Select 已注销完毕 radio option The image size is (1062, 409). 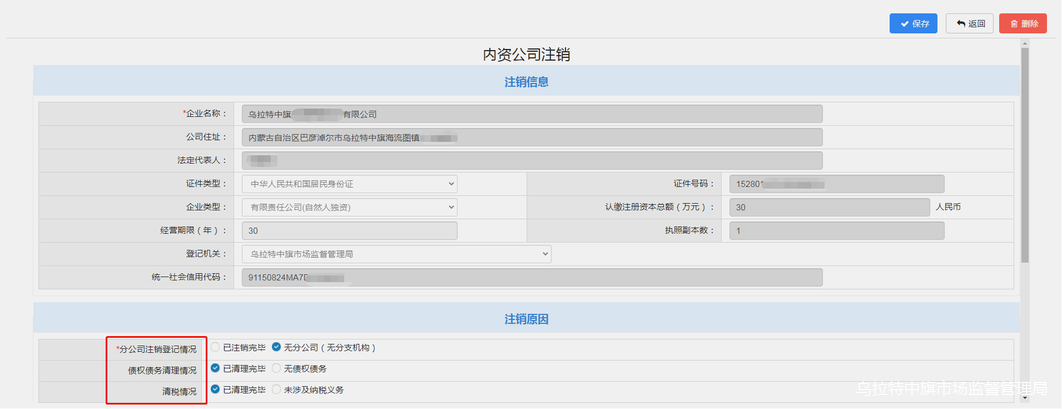click(x=216, y=348)
